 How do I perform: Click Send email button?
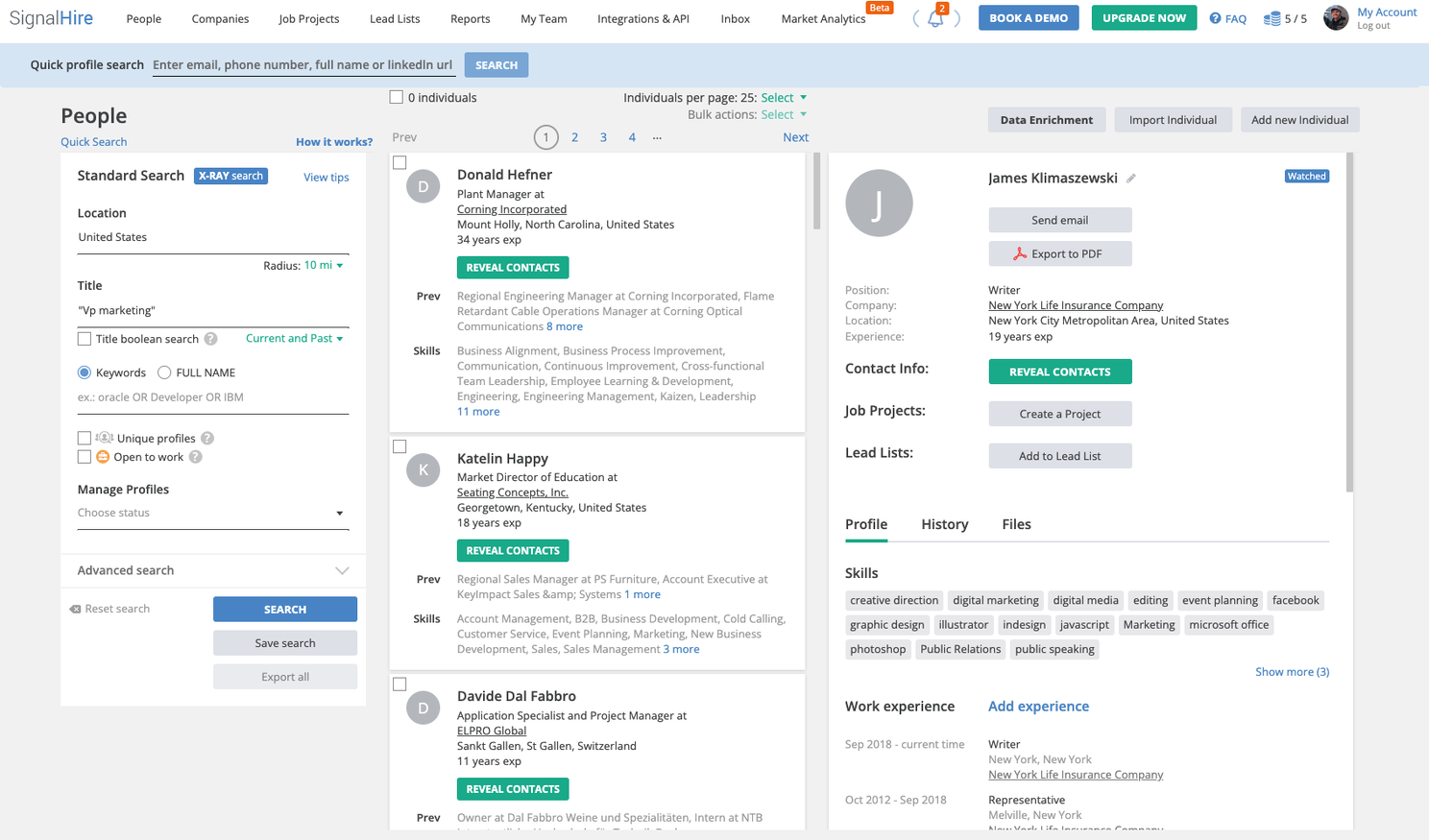1060,220
